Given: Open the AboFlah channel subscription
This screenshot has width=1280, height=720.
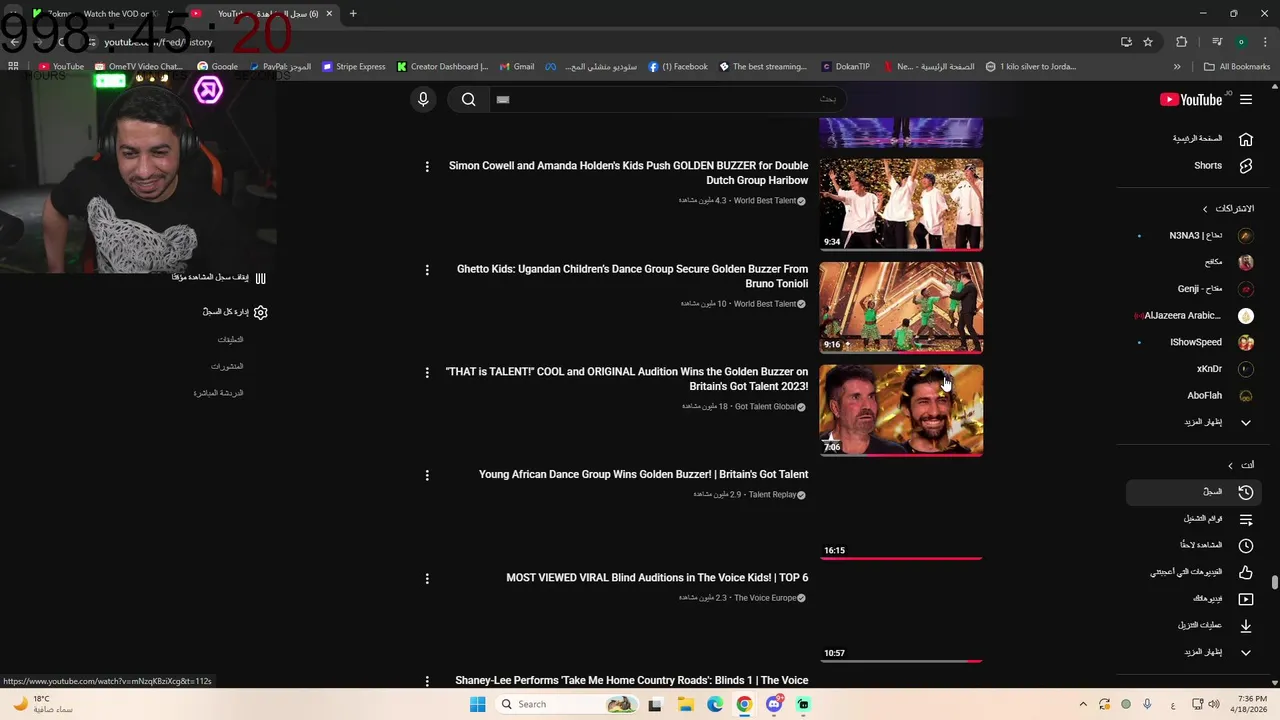Looking at the screenshot, I should point(1195,396).
